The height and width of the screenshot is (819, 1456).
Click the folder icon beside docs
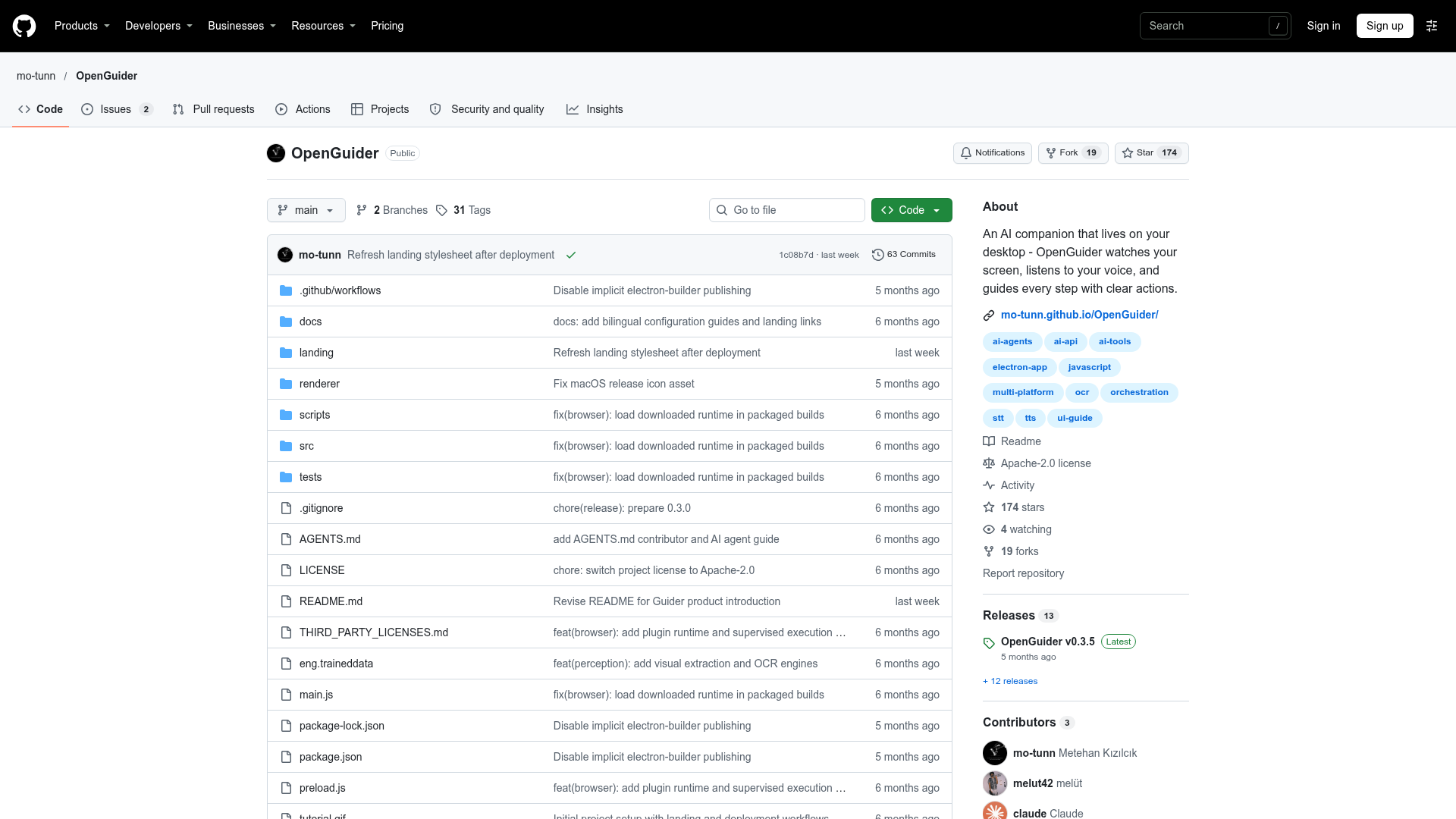tap(286, 322)
